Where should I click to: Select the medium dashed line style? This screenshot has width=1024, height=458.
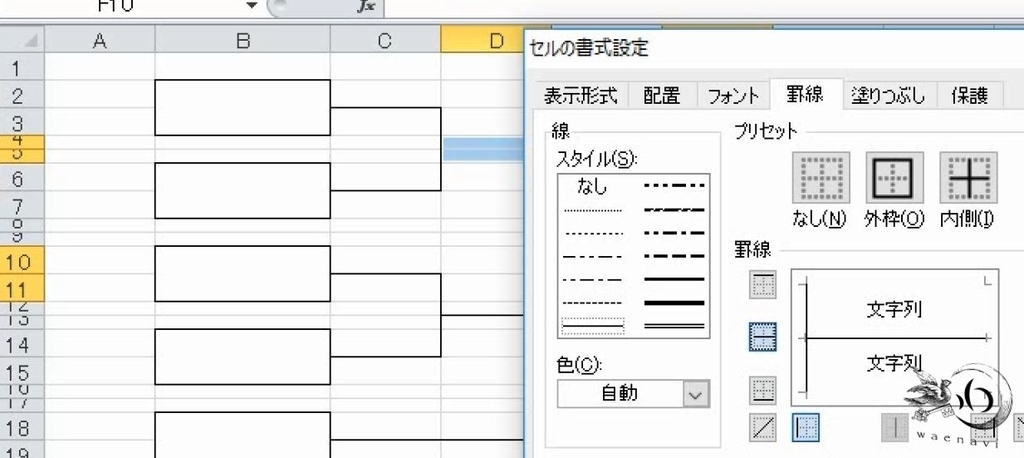tap(675, 256)
